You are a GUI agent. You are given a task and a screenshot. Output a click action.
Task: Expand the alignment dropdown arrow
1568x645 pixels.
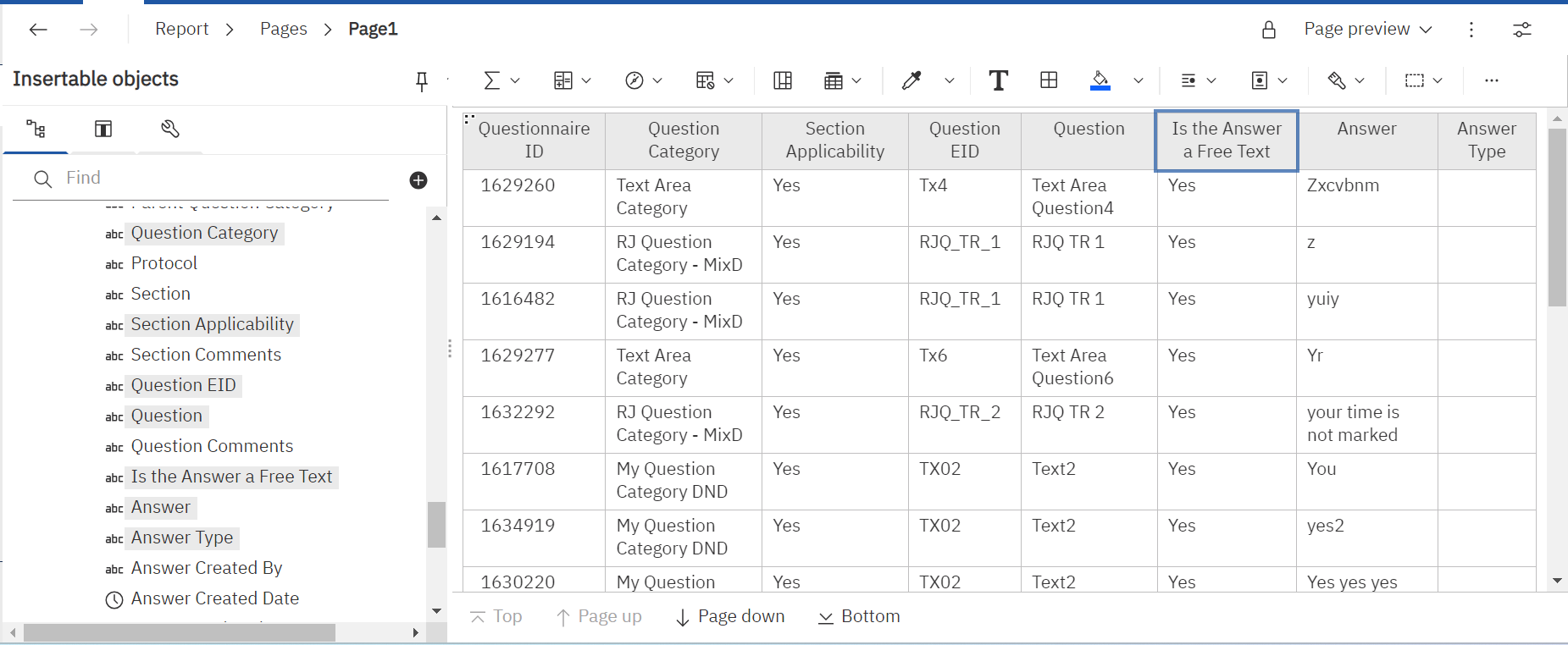1211,80
